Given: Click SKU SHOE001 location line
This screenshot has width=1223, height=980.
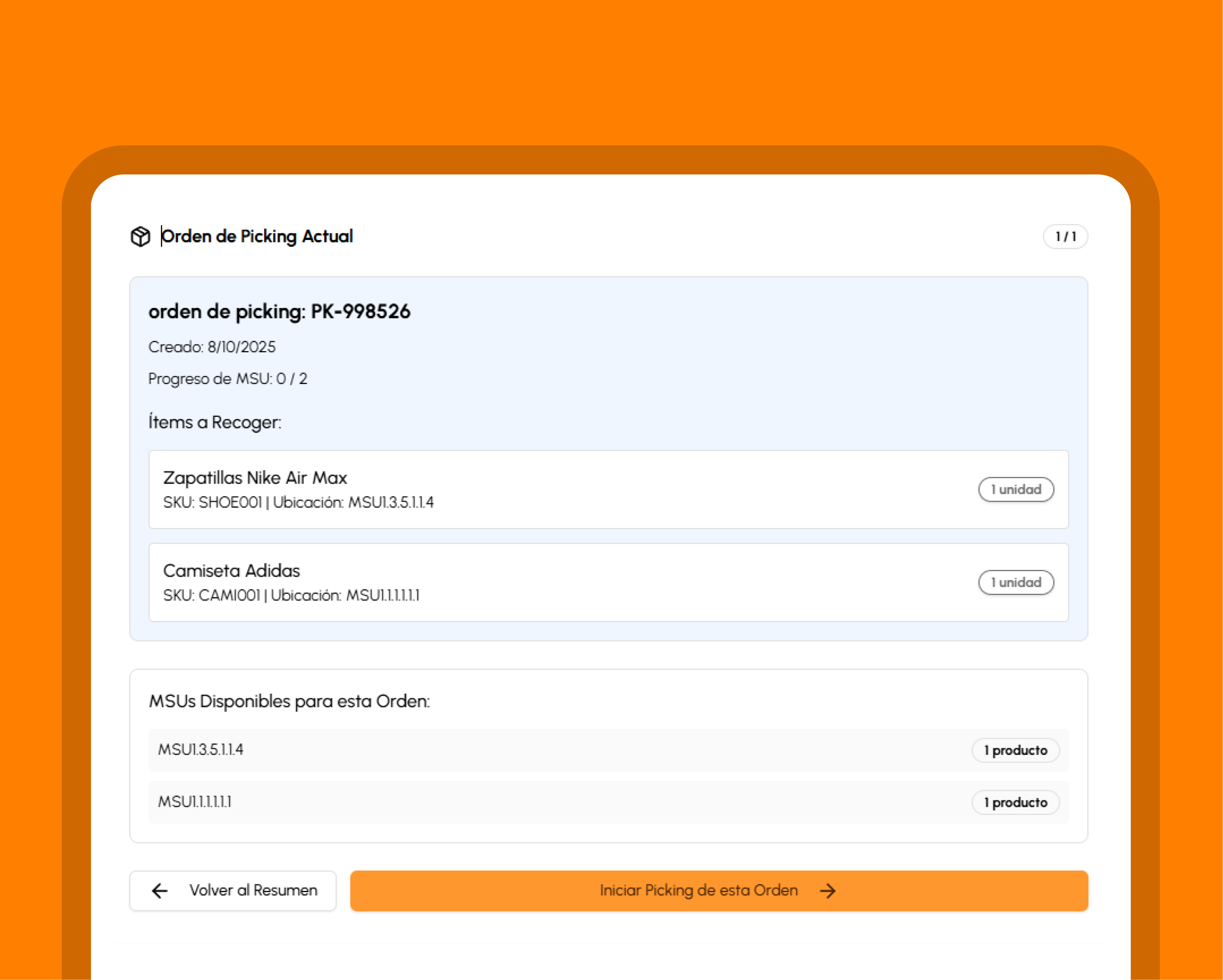Looking at the screenshot, I should coord(298,503).
